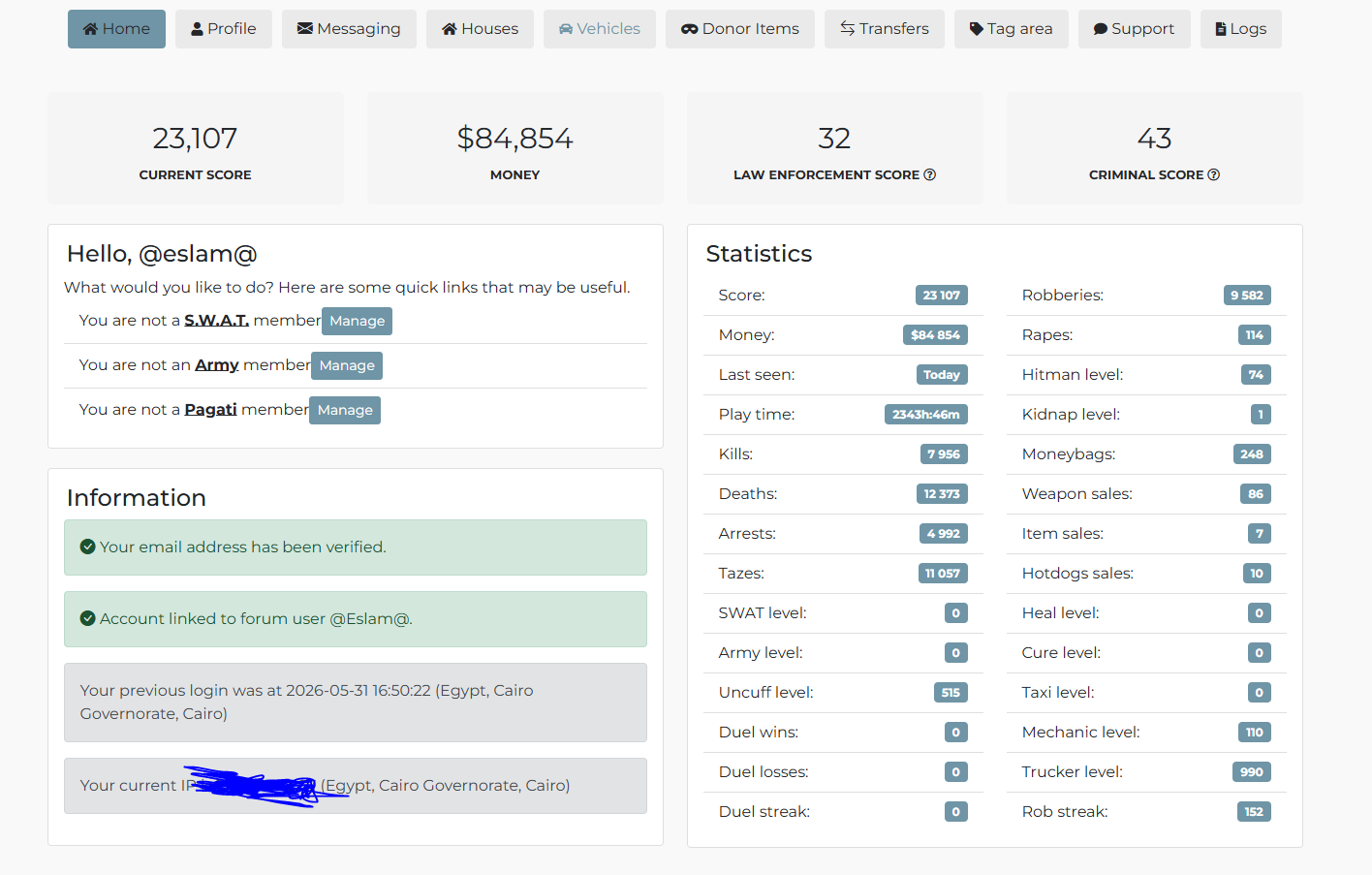This screenshot has height=875, width=1372.
Task: Click the Play time badge 2343h:46m
Action: coord(926,415)
